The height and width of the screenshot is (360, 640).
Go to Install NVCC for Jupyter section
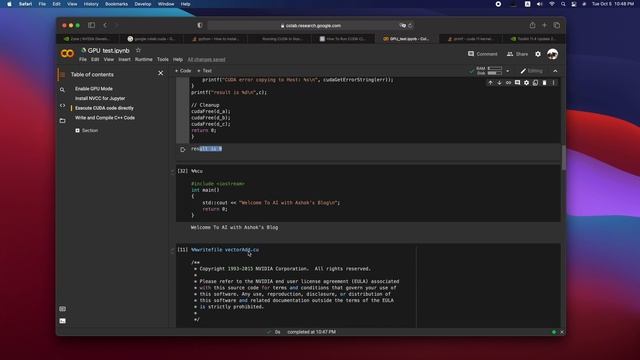coord(100,98)
